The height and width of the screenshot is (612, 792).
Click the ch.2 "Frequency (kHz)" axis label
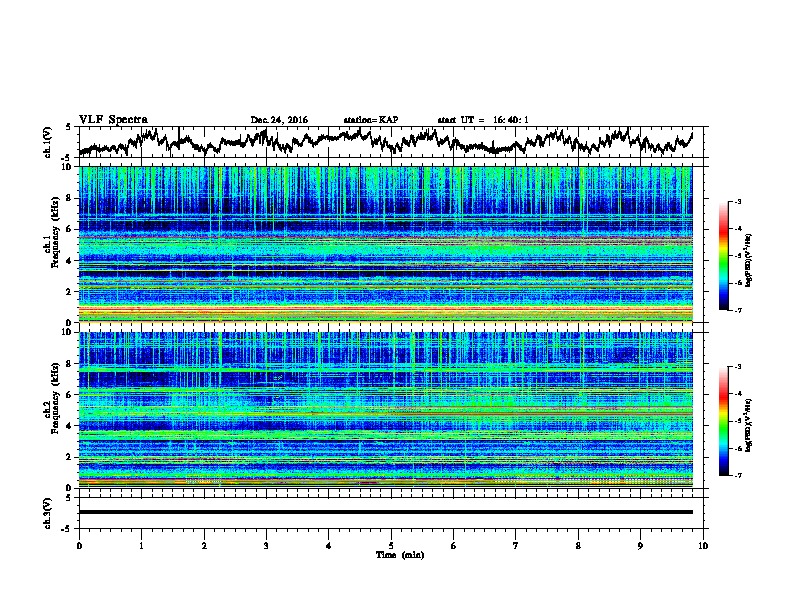(x=55, y=398)
